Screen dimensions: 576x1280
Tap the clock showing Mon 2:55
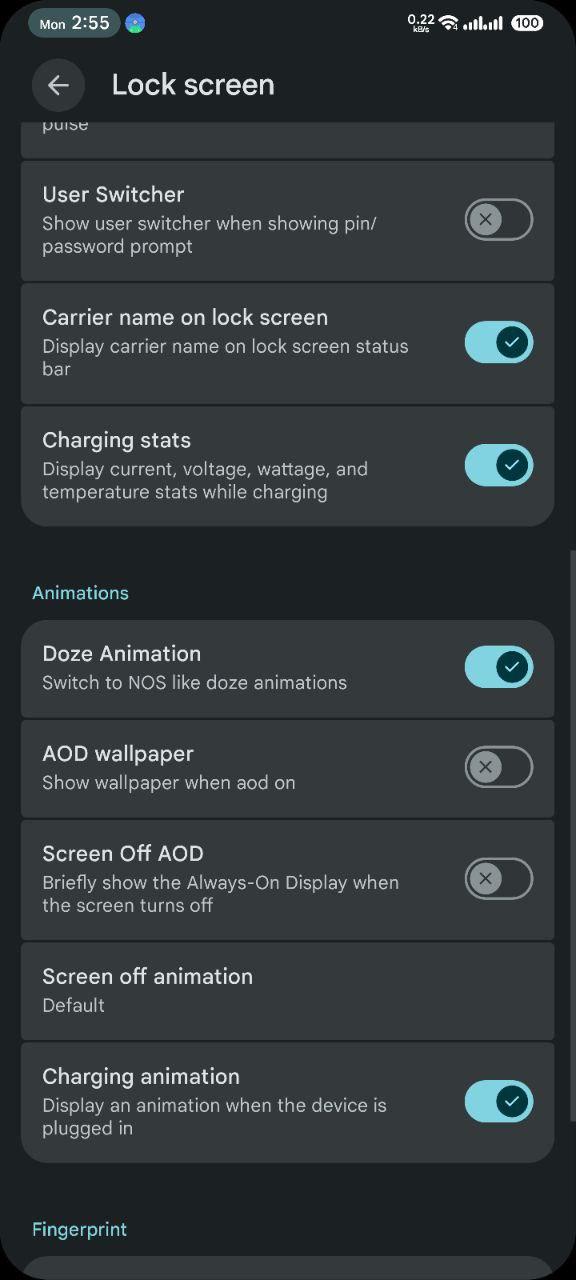(x=74, y=23)
